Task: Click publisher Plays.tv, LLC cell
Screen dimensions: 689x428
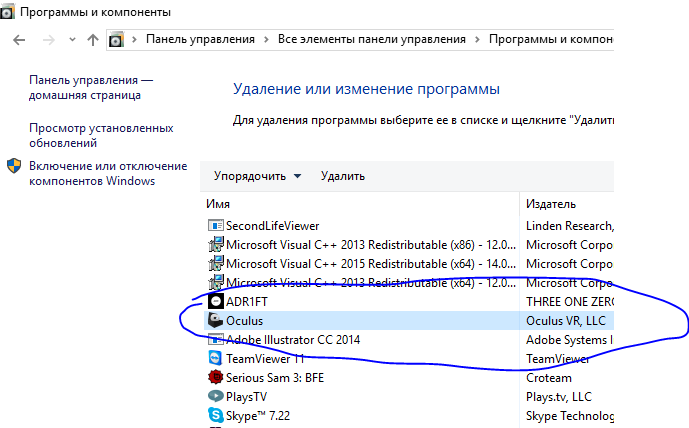Action: pos(559,397)
